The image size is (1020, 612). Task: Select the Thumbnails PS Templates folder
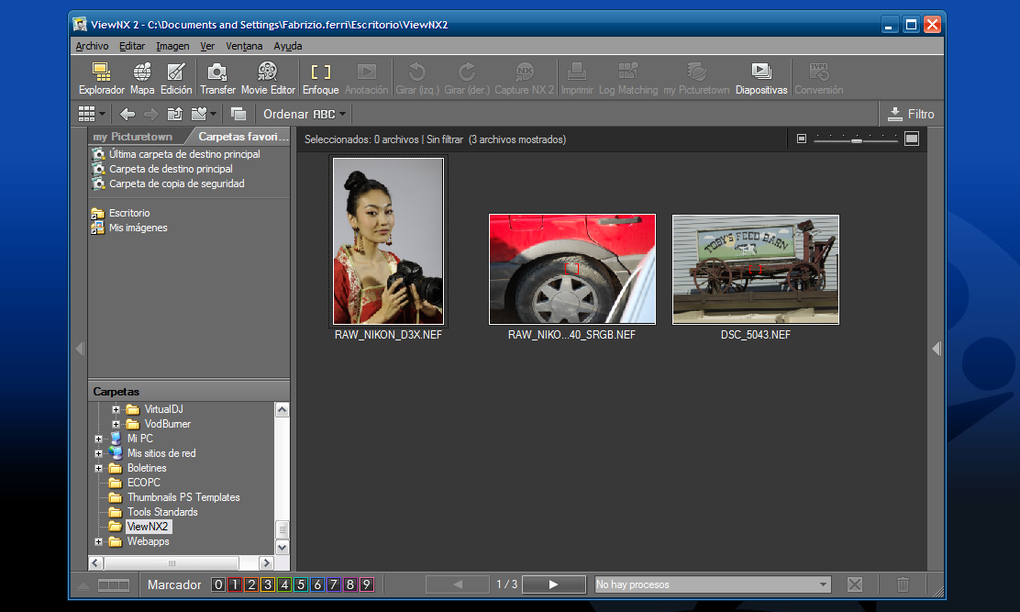click(174, 498)
